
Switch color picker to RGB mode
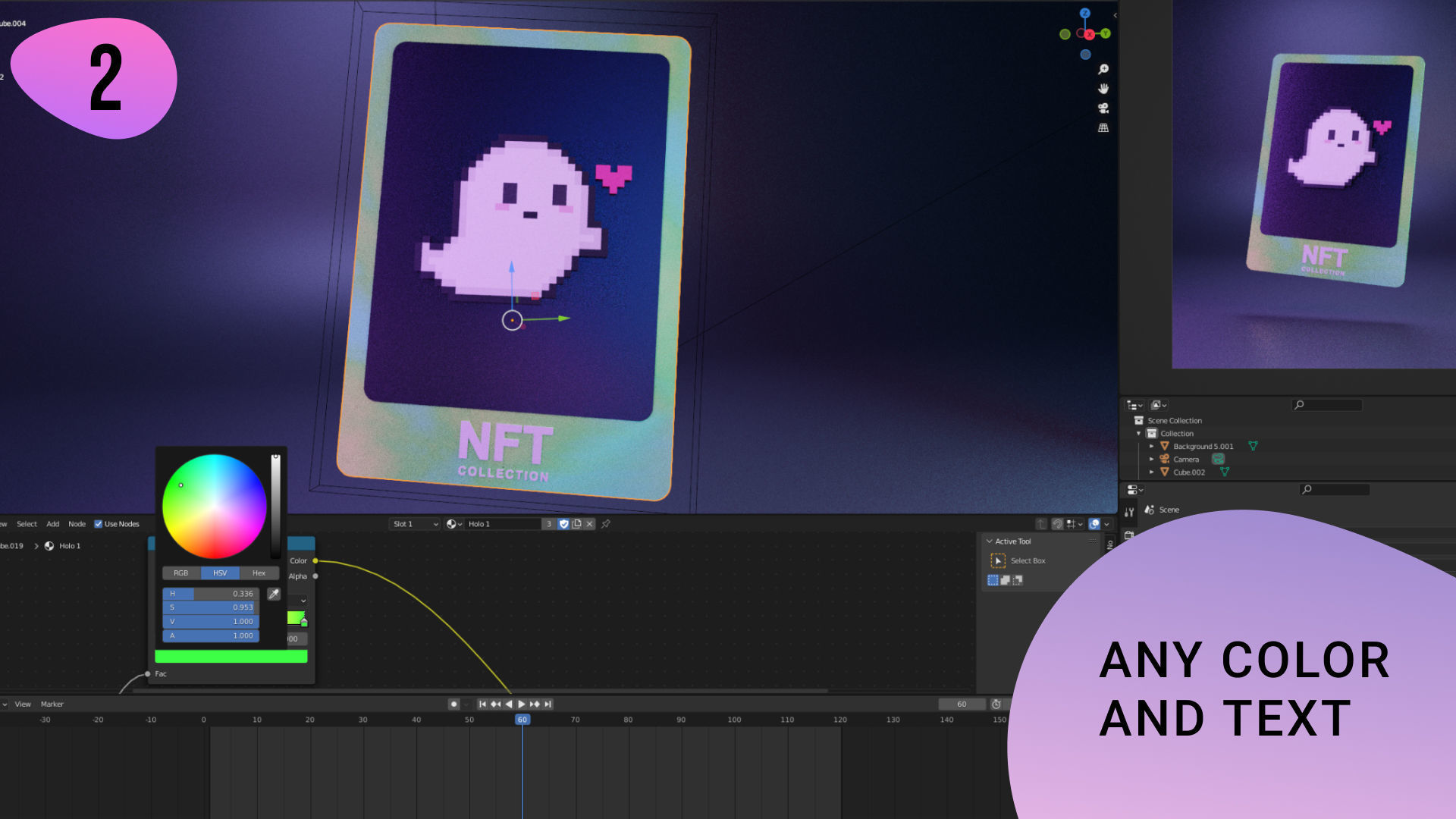point(180,573)
